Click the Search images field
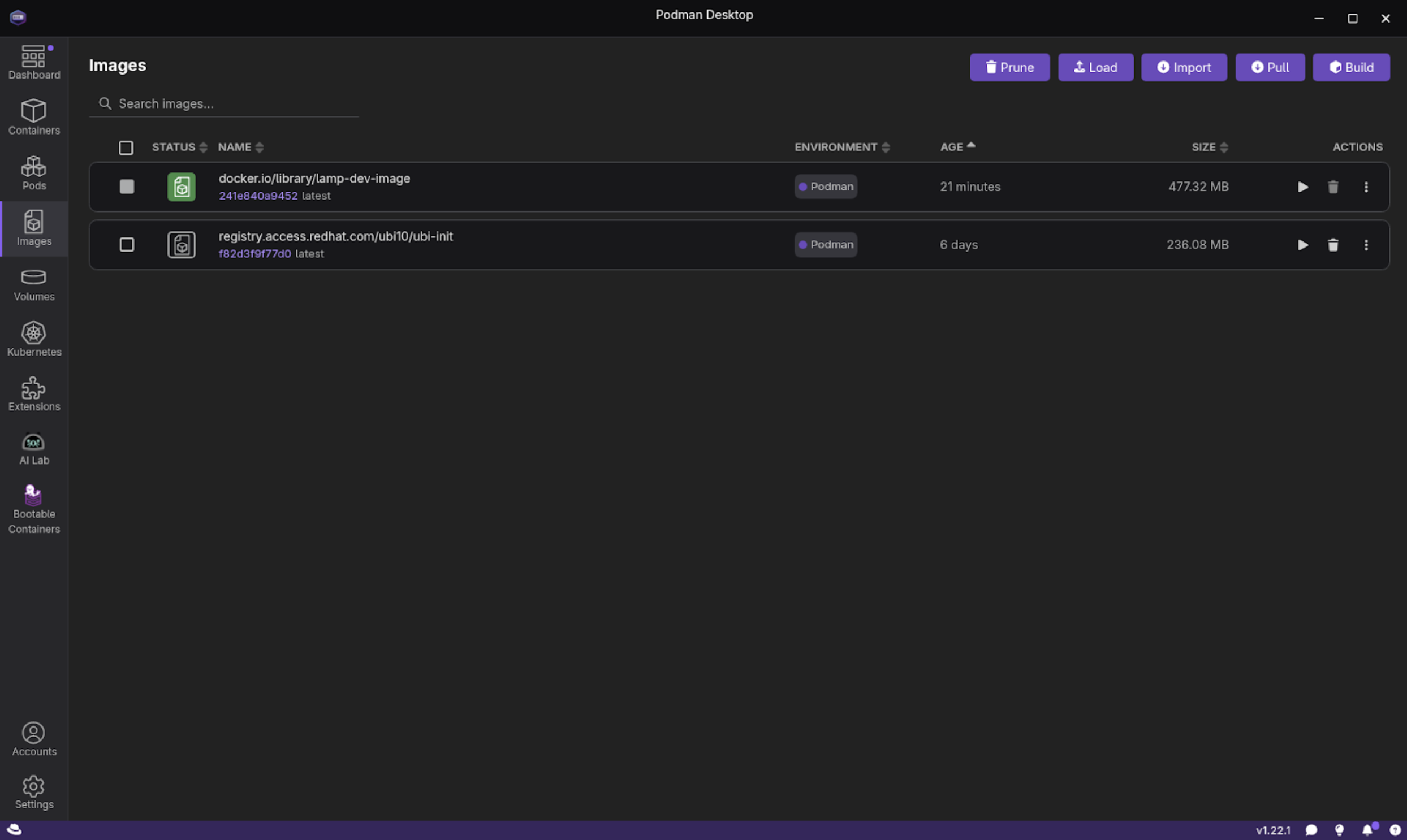The image size is (1407, 840). (226, 103)
